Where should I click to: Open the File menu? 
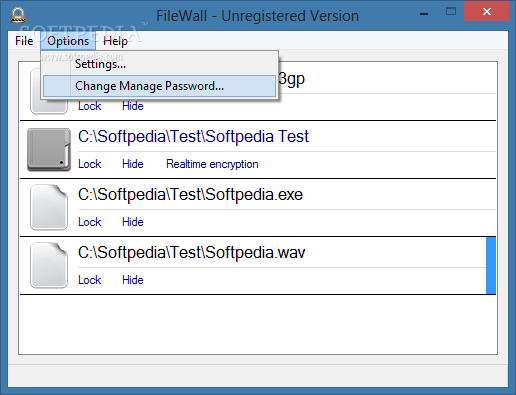[x=24, y=41]
